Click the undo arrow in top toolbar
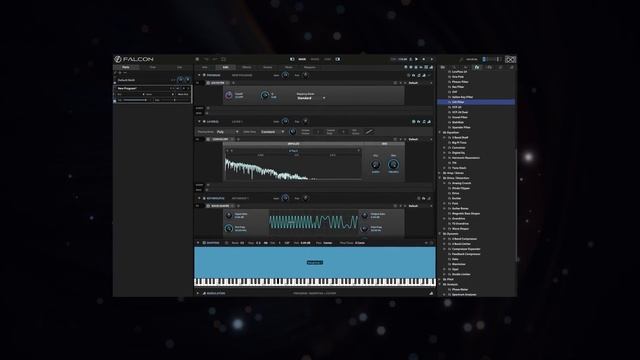Image resolution: width=640 pixels, height=360 pixels. pyautogui.click(x=206, y=59)
